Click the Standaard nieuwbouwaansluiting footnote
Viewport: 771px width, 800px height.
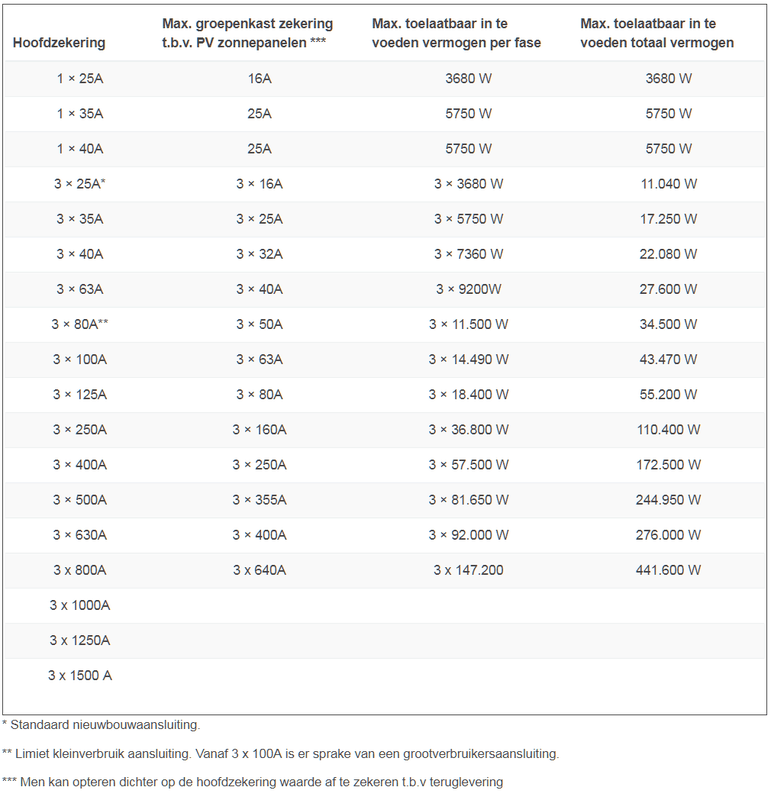tap(100, 724)
